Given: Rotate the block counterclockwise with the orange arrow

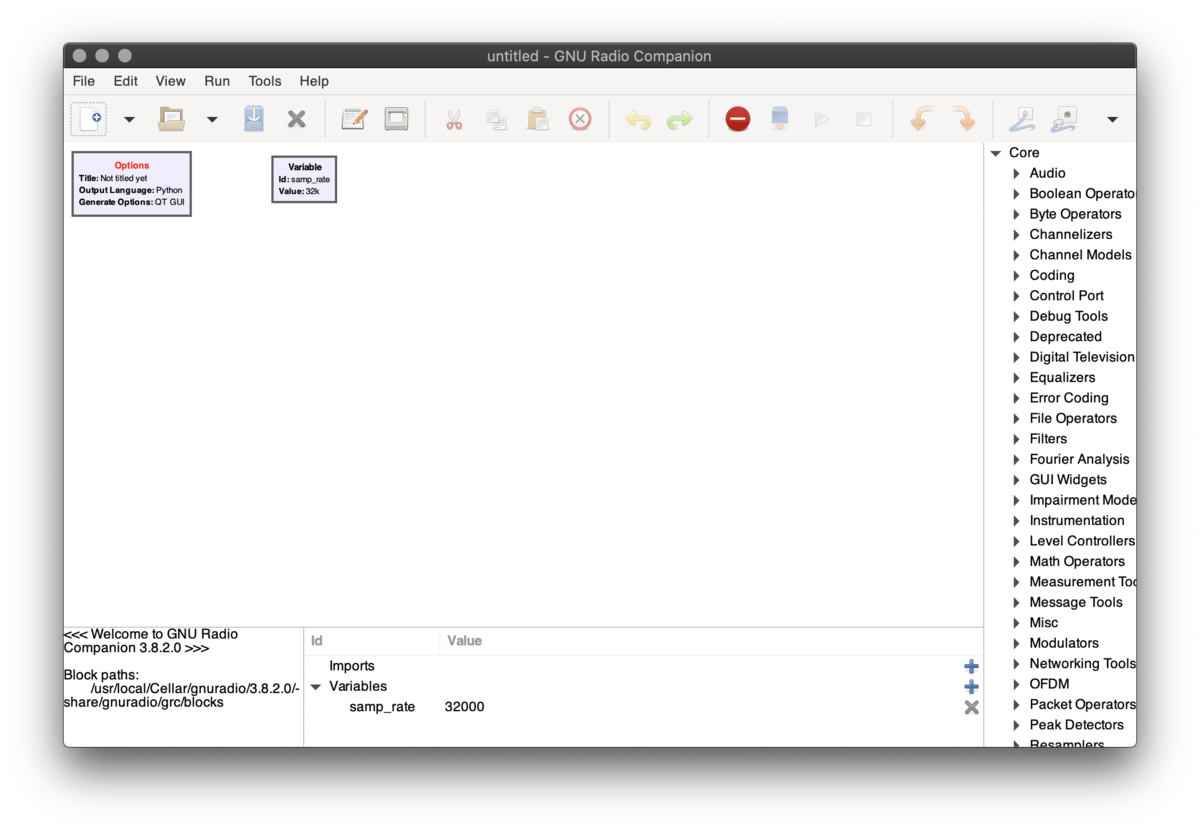Looking at the screenshot, I should 921,119.
